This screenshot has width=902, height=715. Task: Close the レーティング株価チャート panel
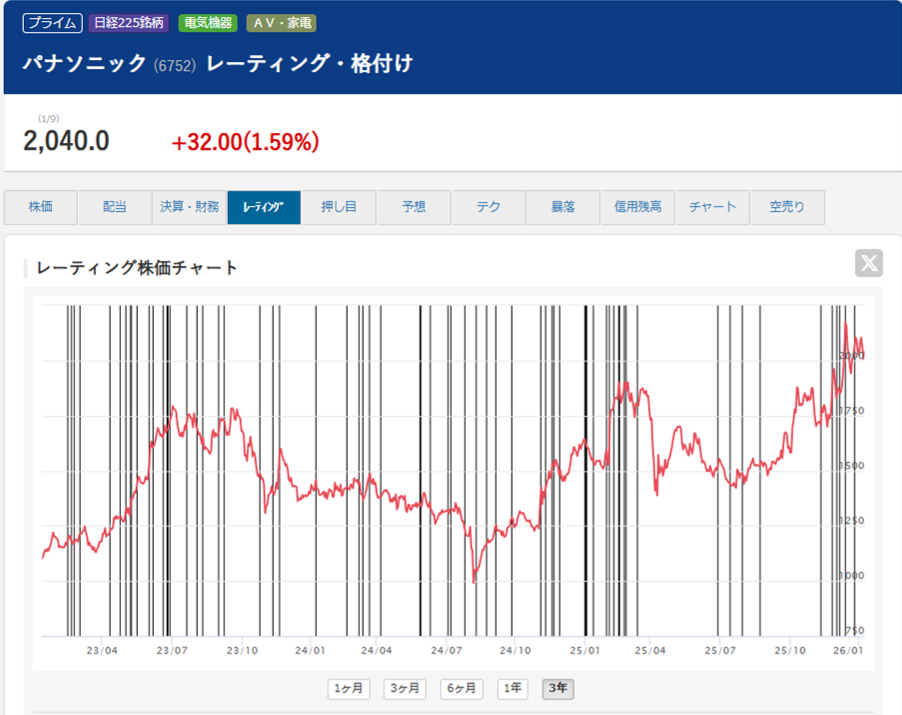pyautogui.click(x=867, y=264)
